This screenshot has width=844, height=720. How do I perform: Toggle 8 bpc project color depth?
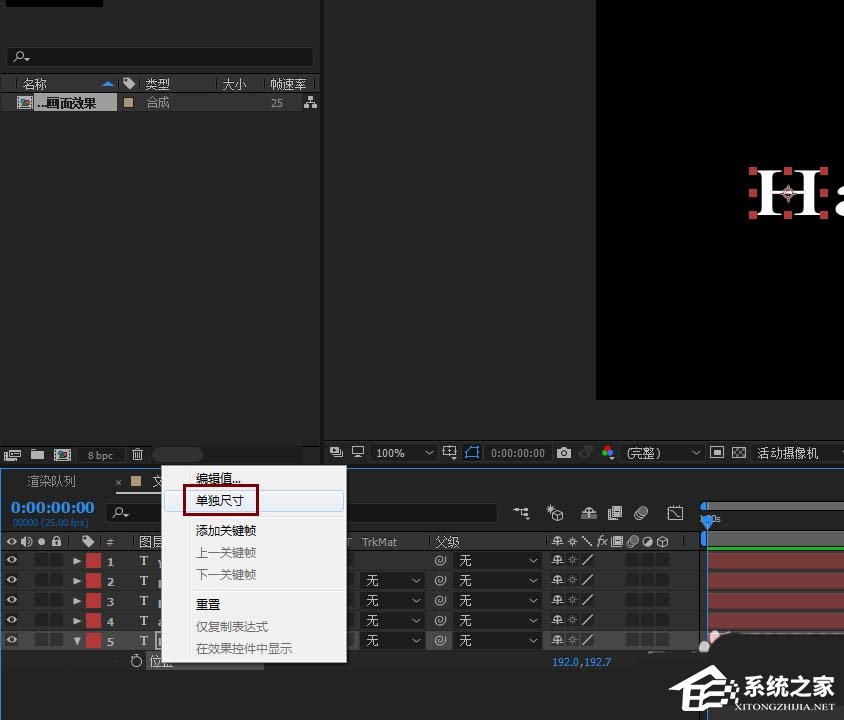99,454
